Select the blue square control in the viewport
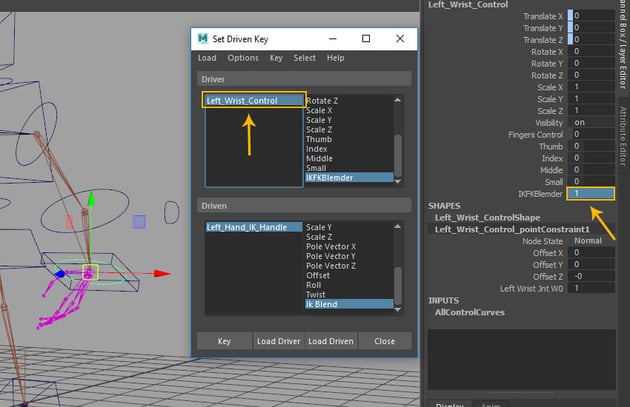 140,221
